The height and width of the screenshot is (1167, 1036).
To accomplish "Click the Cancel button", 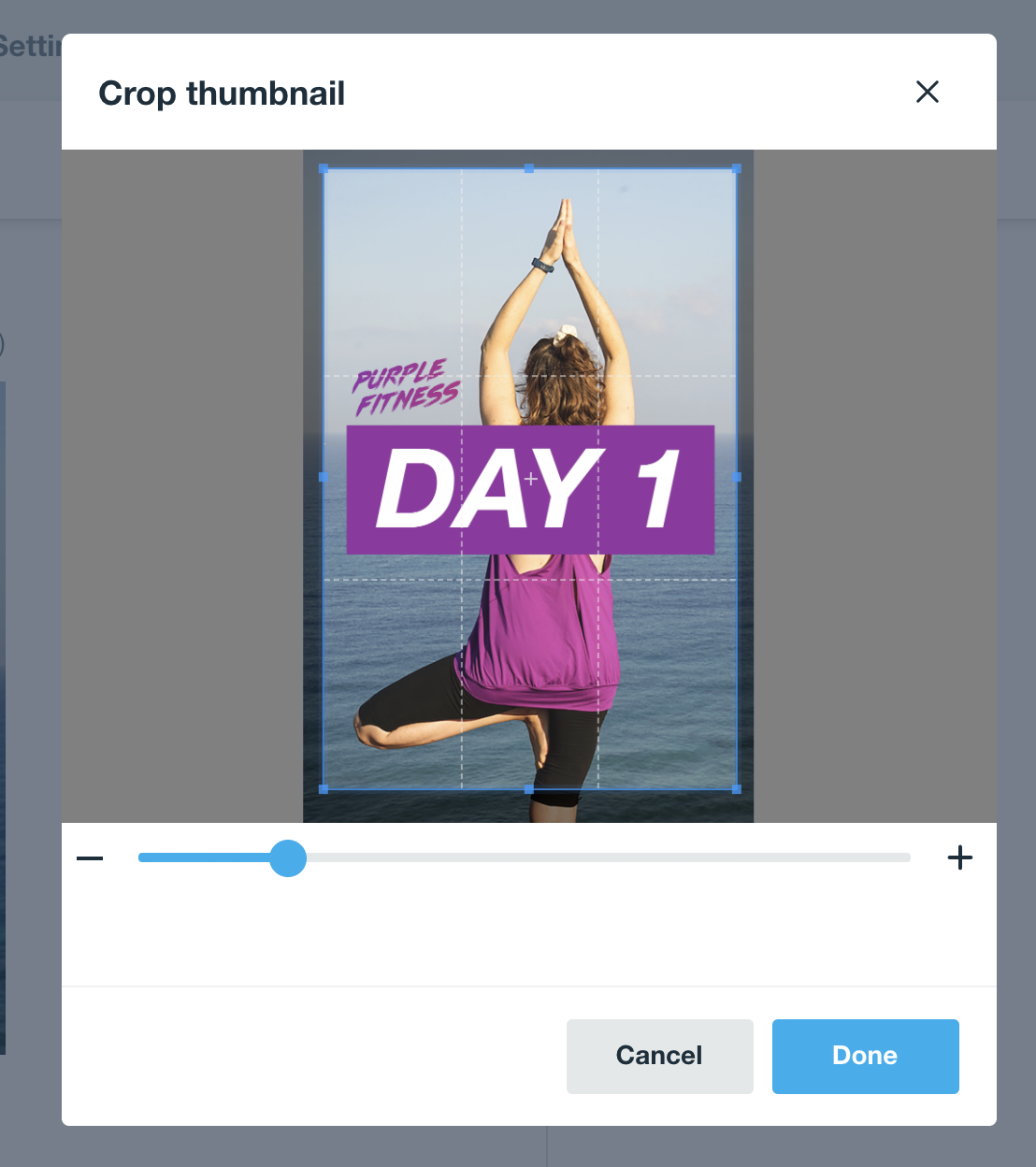I will (660, 1056).
